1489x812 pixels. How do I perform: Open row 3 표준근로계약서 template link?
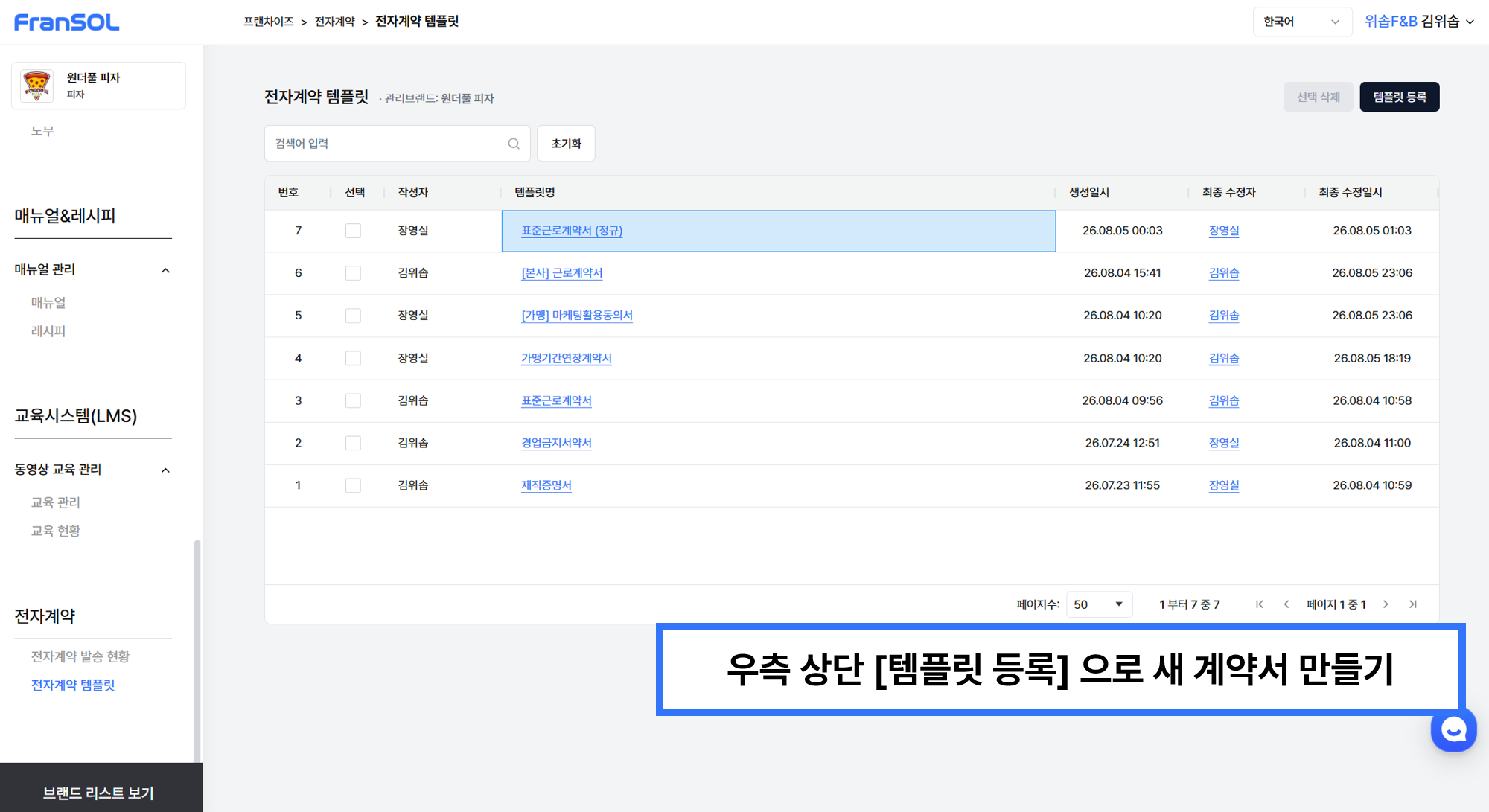(x=556, y=400)
